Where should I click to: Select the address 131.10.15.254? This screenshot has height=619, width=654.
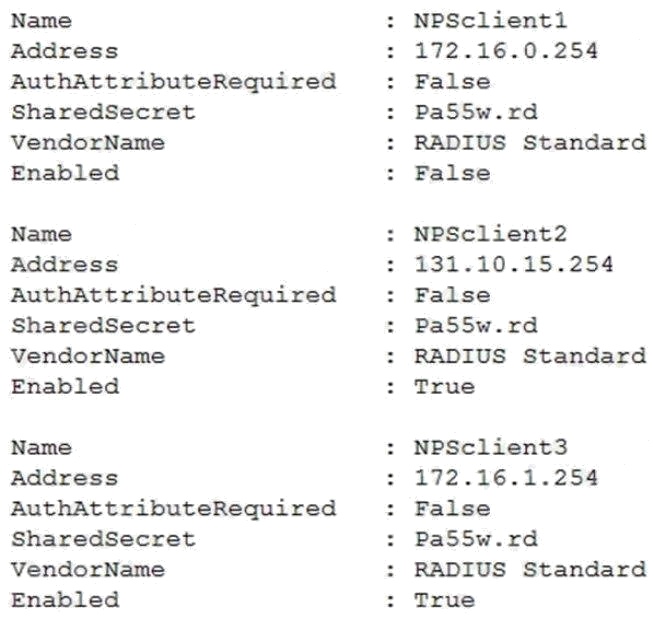coord(514,265)
